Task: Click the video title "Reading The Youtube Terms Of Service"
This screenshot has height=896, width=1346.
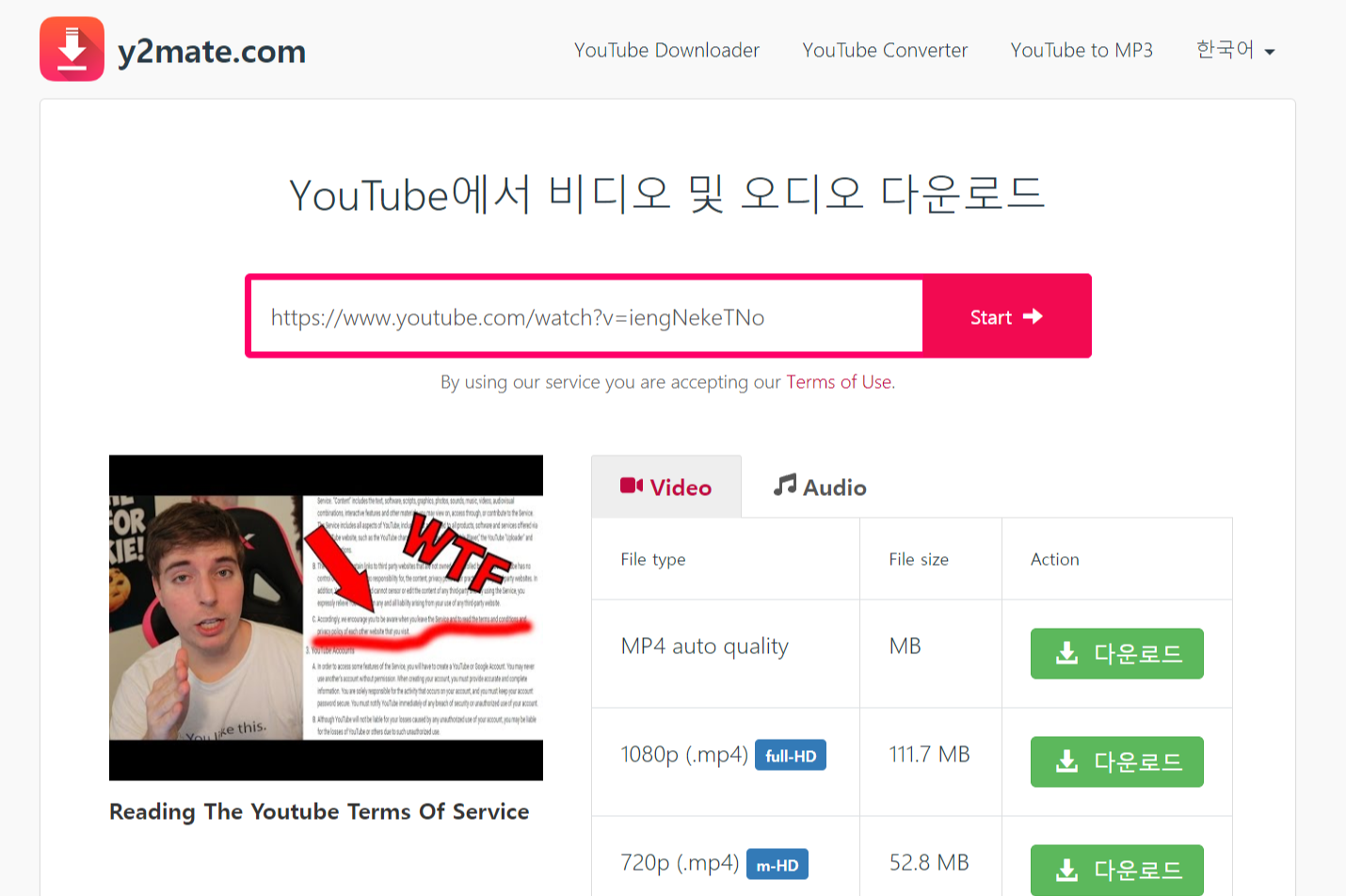Action: pyautogui.click(x=319, y=811)
